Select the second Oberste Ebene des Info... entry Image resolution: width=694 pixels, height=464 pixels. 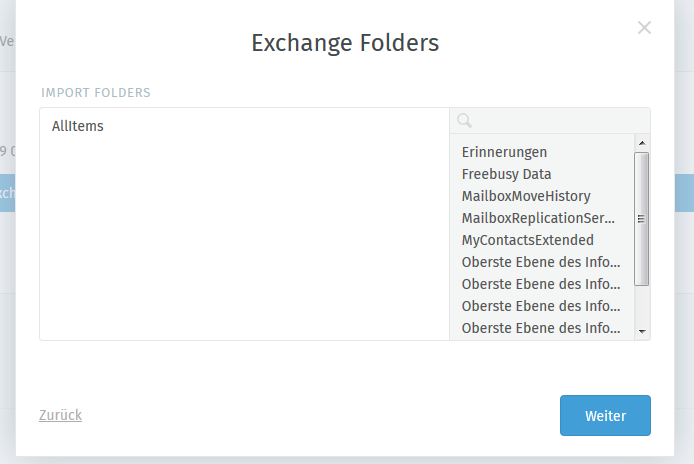(540, 284)
